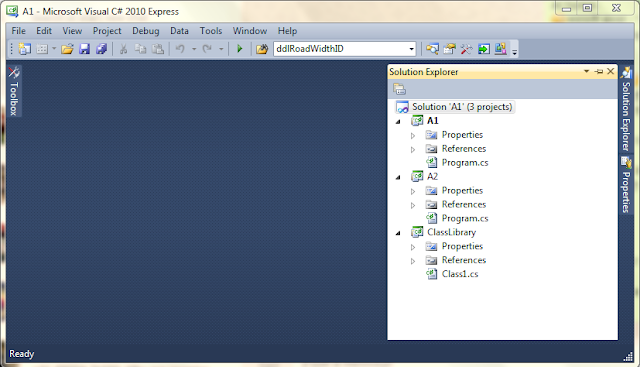Screen dimensions: 640x367
Task: Click the Save All icon
Action: coord(101,49)
